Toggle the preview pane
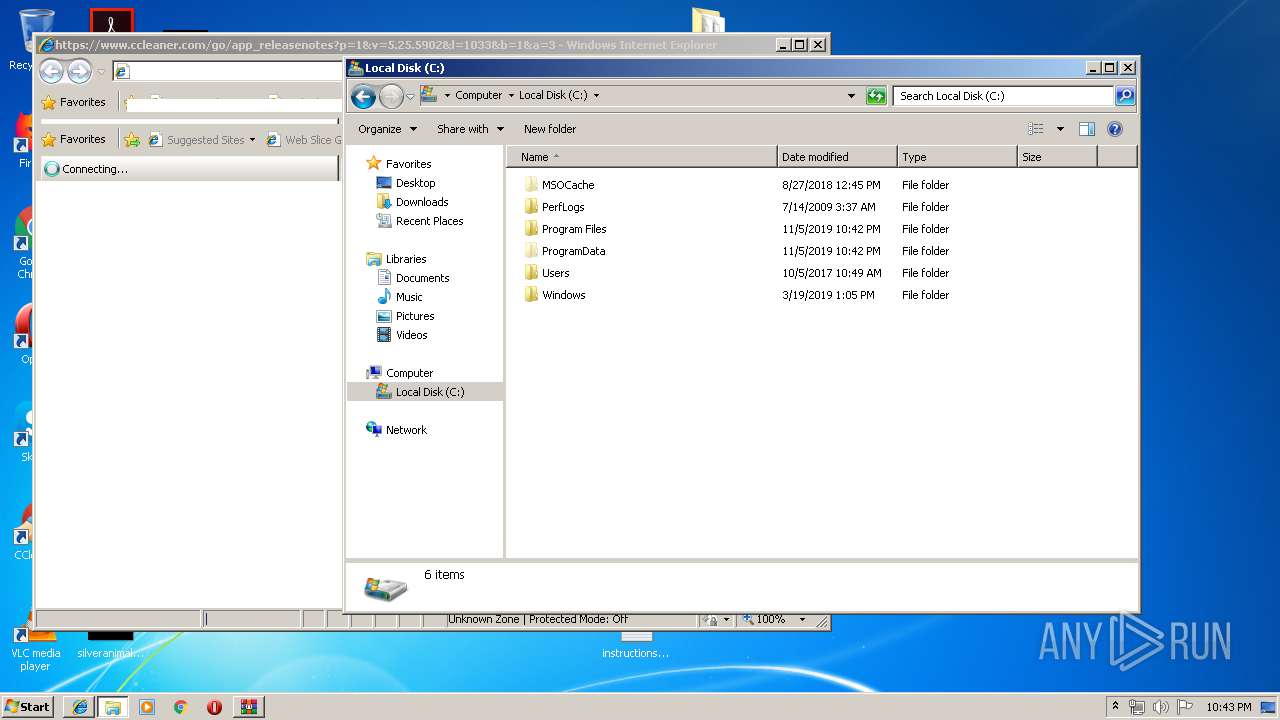Screen dimensions: 1280x720 tap(1087, 129)
